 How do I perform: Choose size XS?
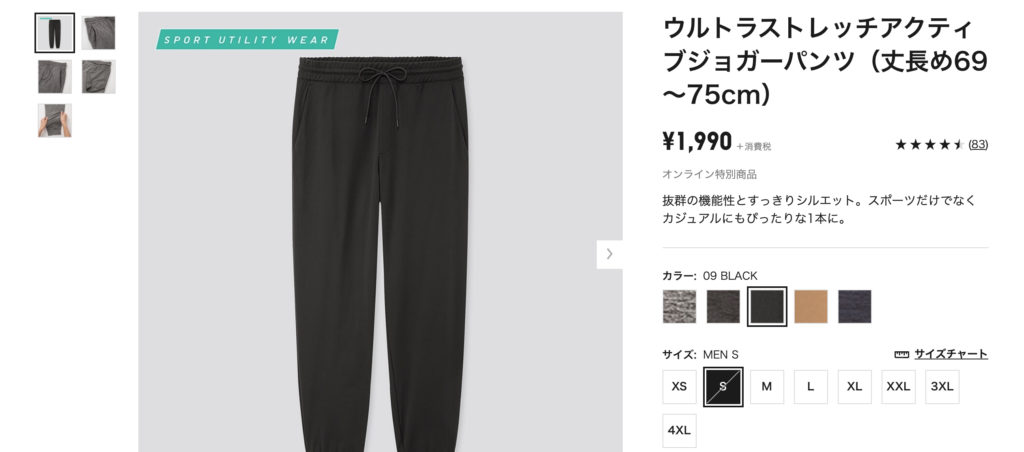tap(679, 387)
